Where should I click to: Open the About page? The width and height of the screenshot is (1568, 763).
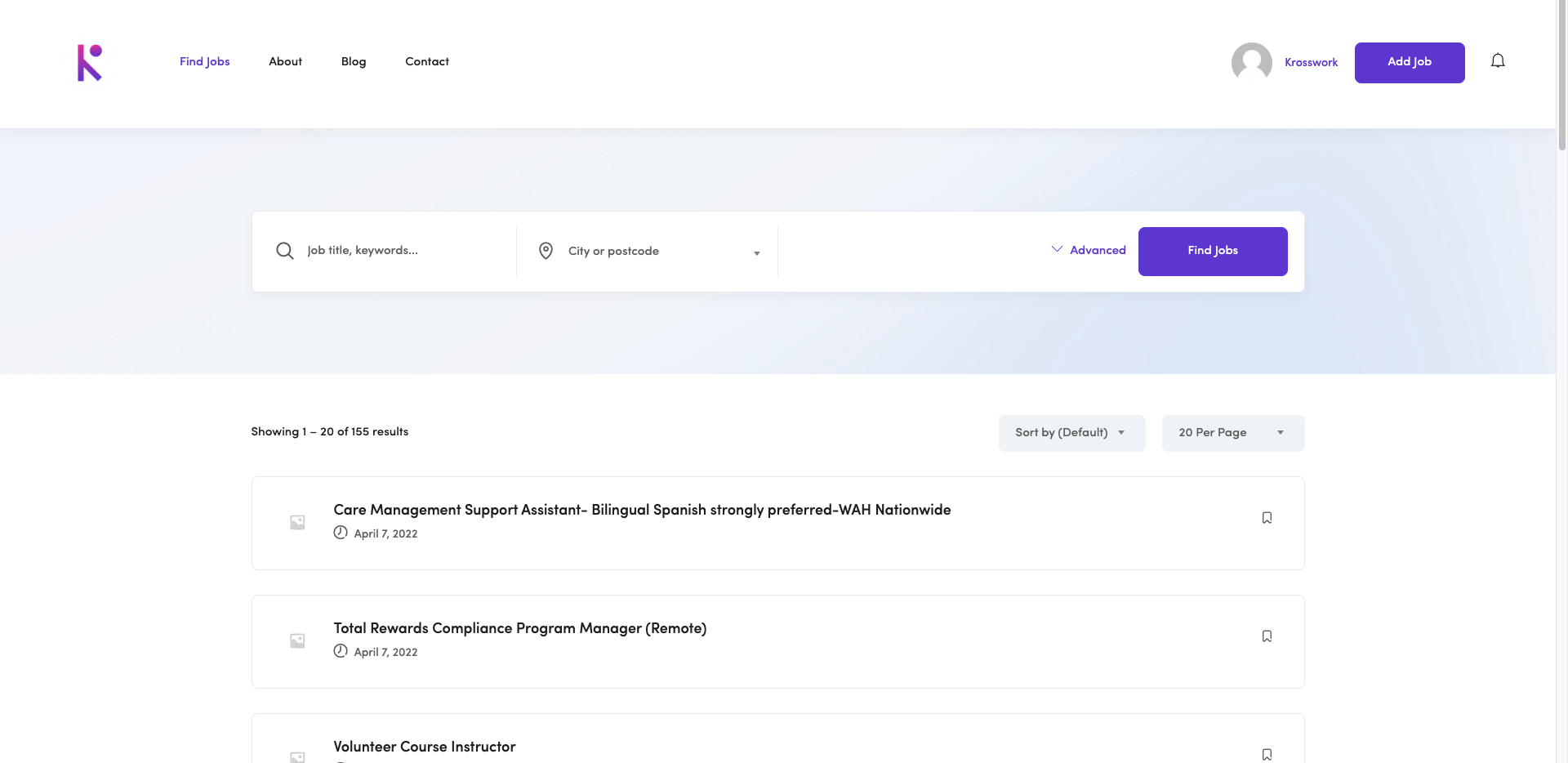pos(286,62)
